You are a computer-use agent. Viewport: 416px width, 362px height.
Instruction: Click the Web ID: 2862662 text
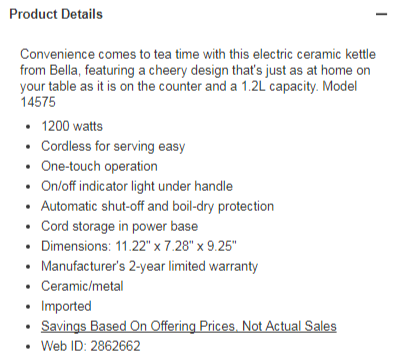(91, 346)
